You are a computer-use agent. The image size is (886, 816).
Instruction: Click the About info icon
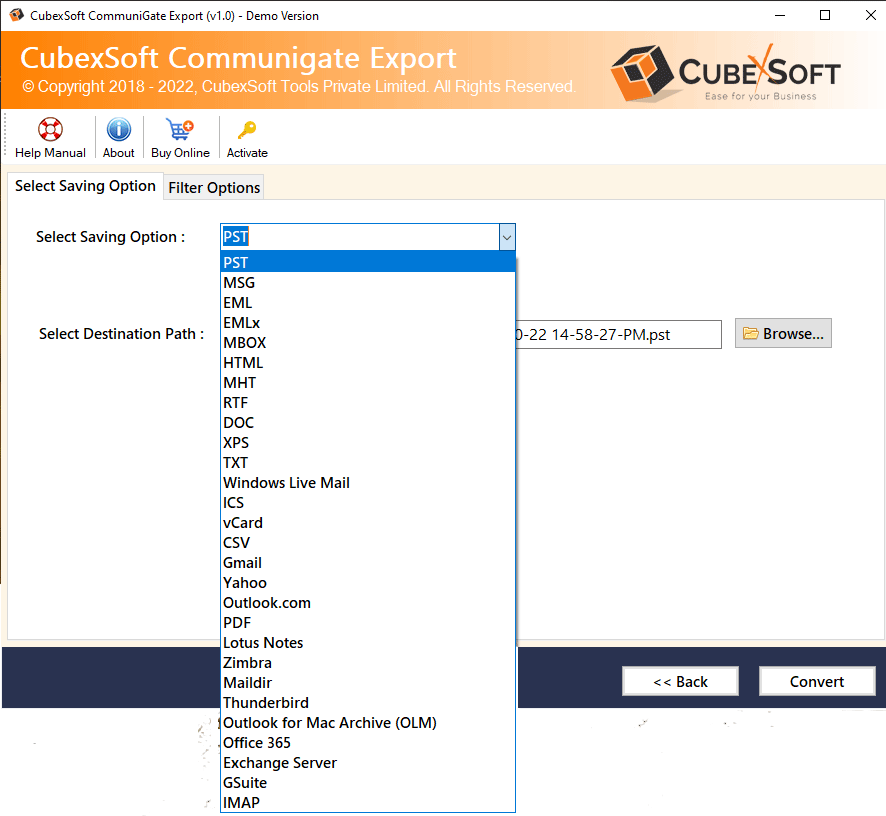coord(119,129)
